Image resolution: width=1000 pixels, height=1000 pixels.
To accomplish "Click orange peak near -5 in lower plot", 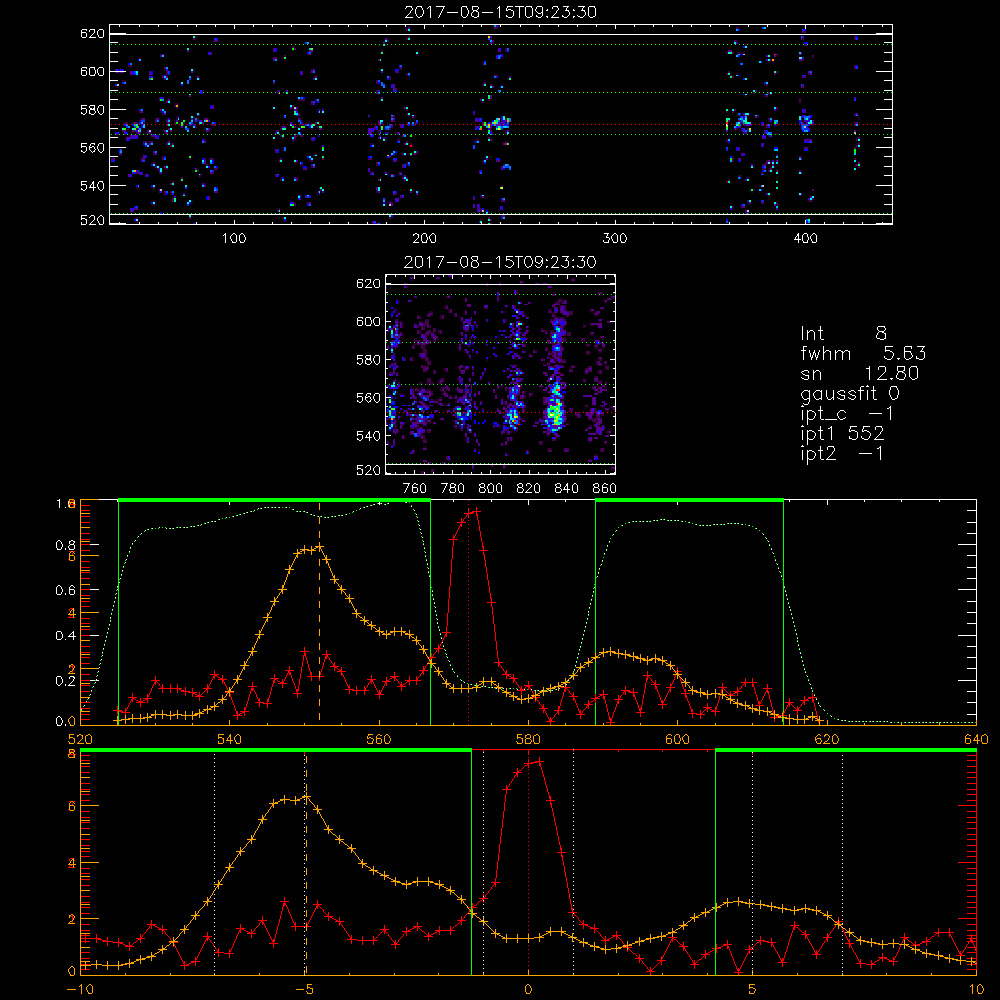I will point(307,797).
